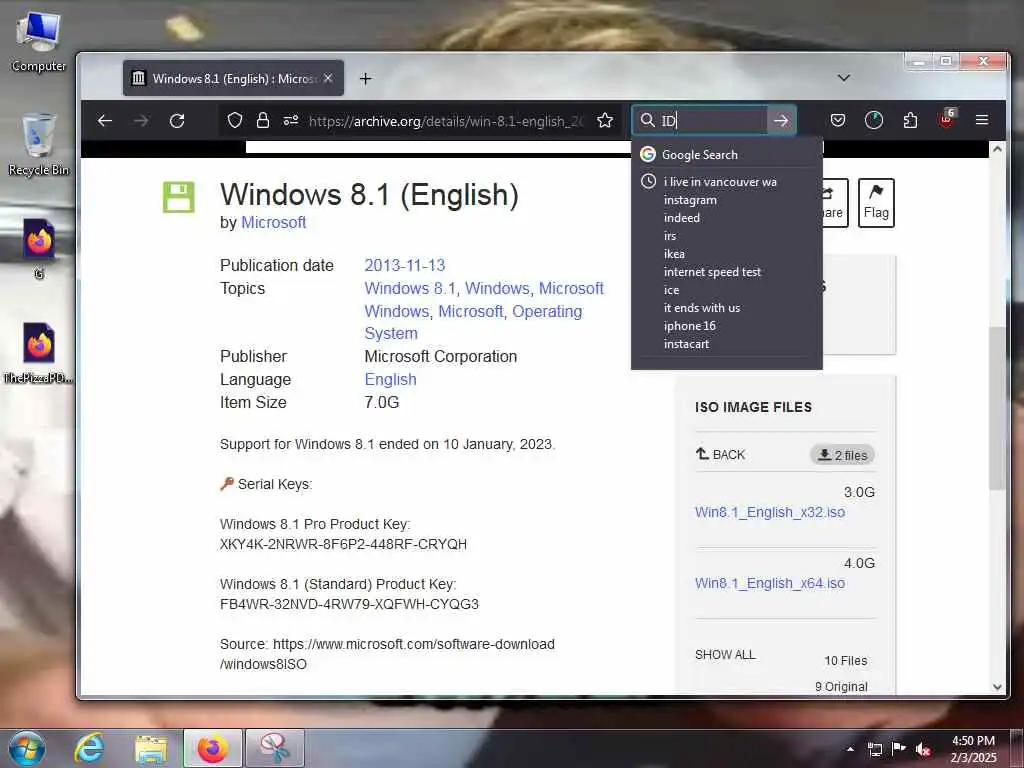
Task: Reload the archive.org page
Action: click(177, 121)
